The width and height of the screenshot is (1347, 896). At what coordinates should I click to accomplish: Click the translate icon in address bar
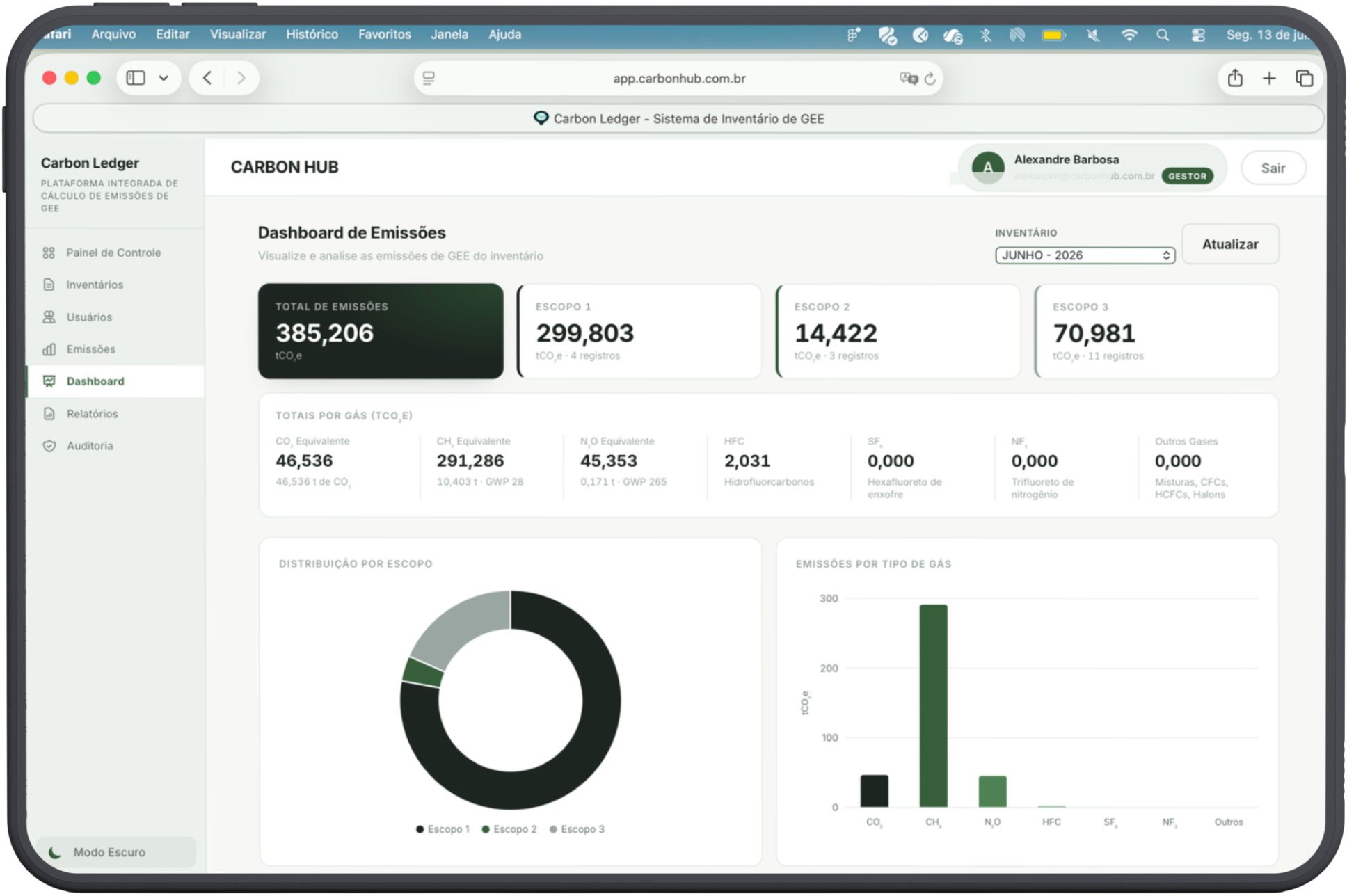909,79
